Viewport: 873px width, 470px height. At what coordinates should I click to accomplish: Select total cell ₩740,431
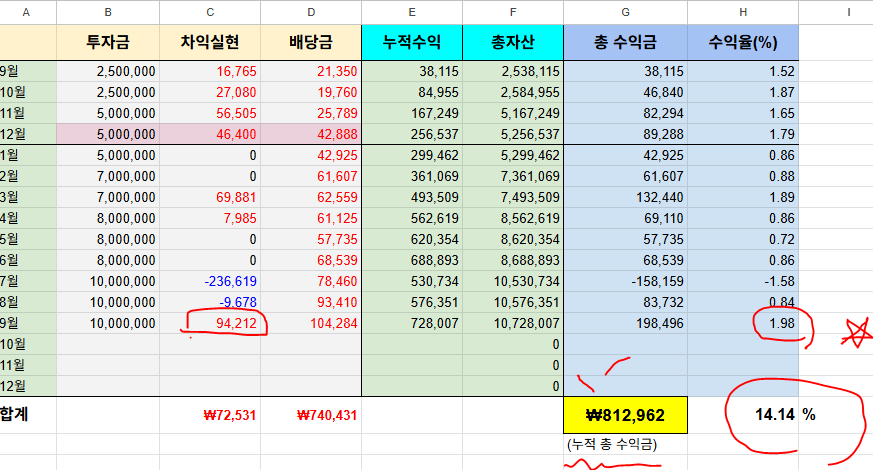[x=311, y=415]
